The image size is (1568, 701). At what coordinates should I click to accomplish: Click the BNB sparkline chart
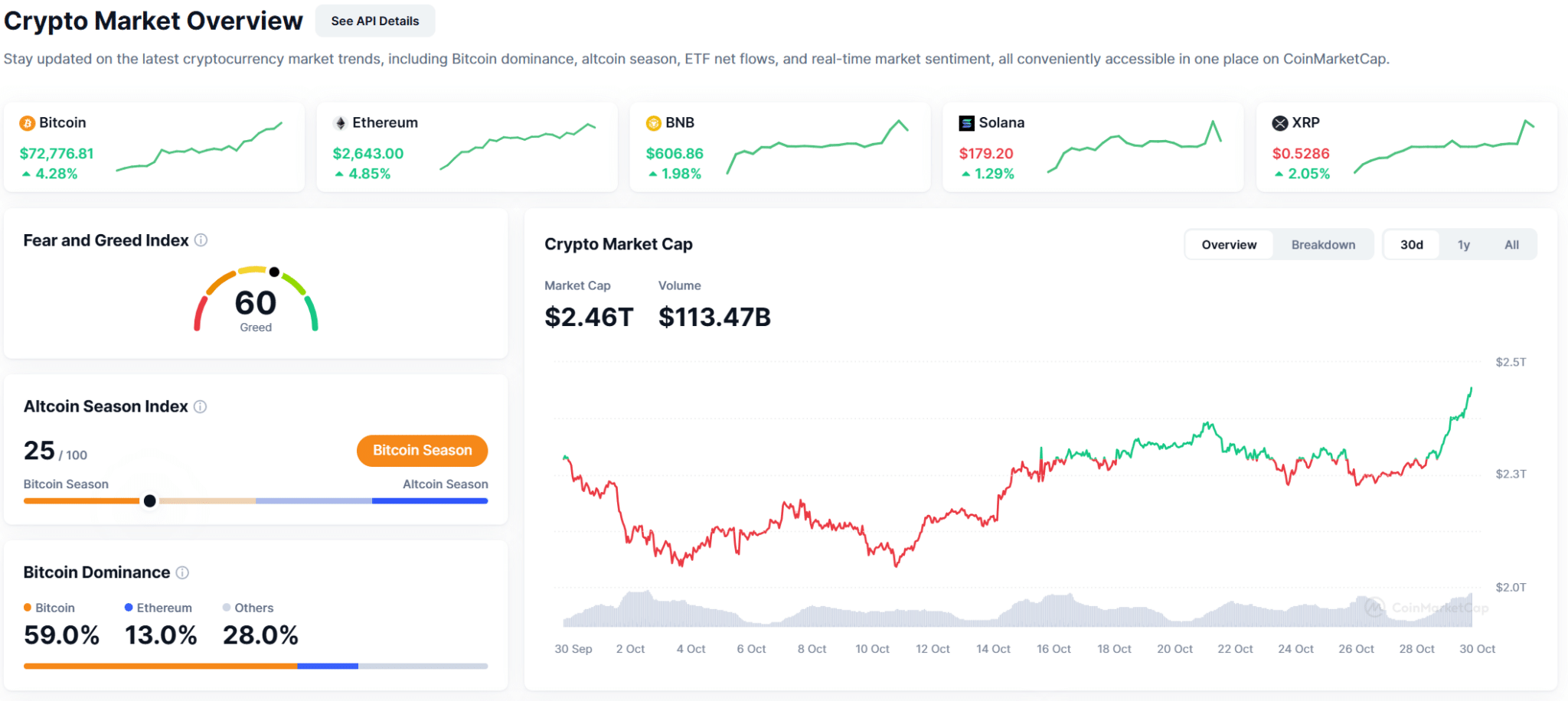818,146
